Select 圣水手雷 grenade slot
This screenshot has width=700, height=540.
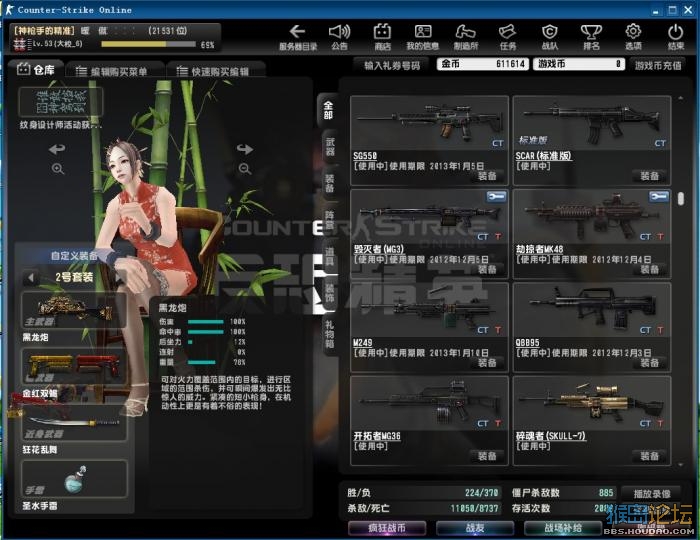[x=74, y=479]
